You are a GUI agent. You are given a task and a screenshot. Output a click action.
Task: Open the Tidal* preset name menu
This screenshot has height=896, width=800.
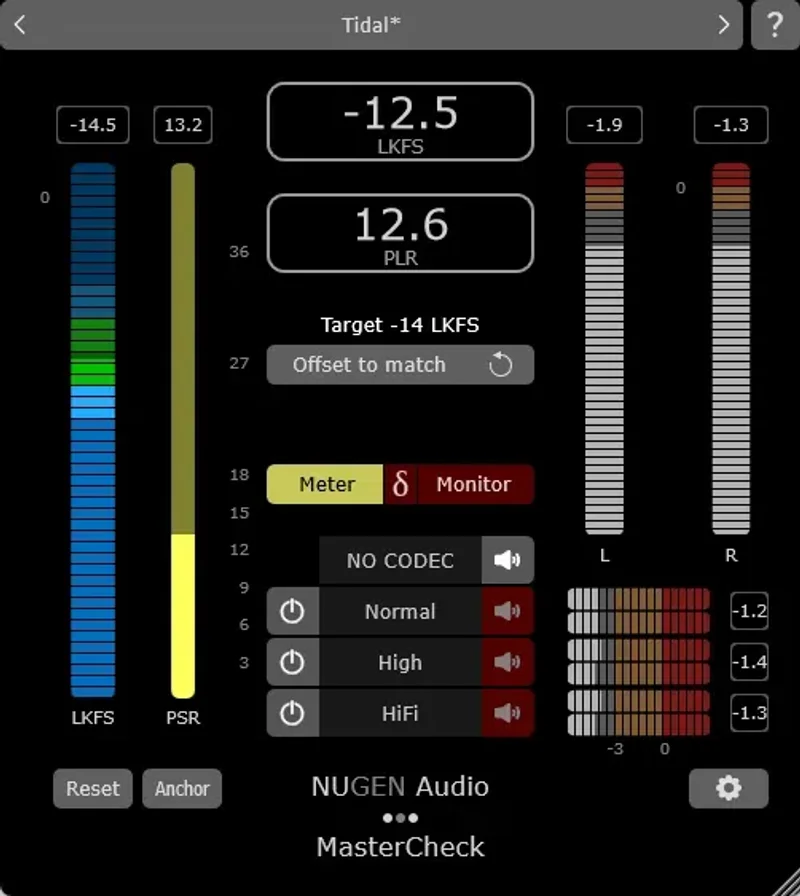pos(371,25)
